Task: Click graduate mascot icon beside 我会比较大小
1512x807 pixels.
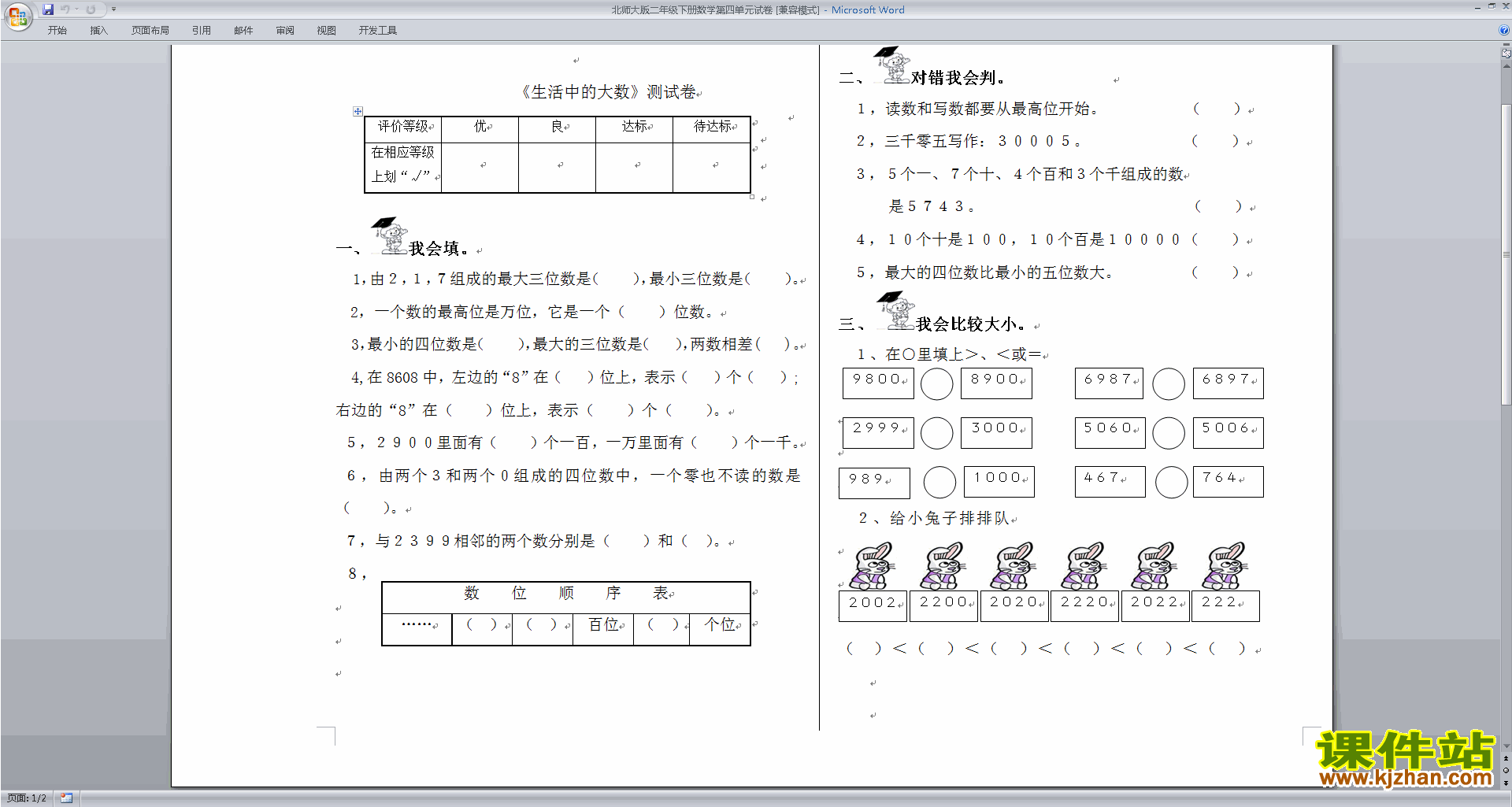Action: tap(896, 311)
